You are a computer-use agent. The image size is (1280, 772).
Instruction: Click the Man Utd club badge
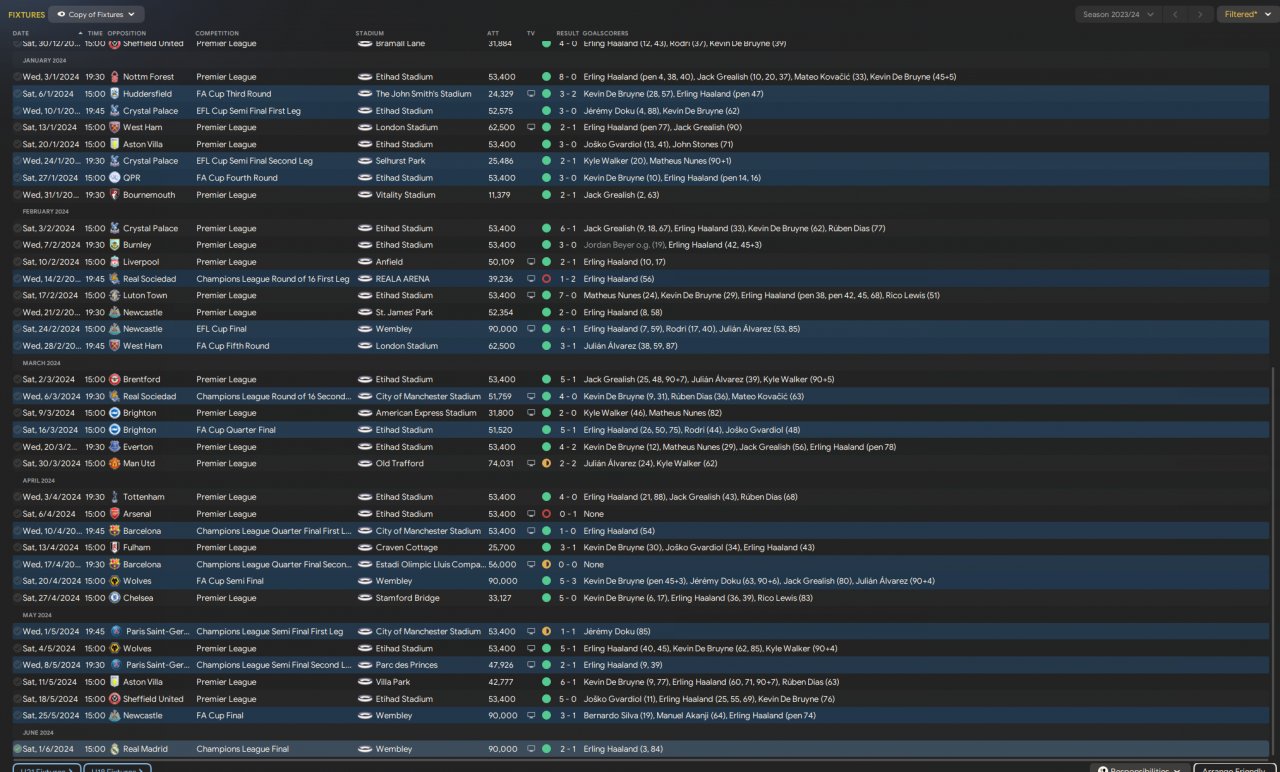[115, 464]
